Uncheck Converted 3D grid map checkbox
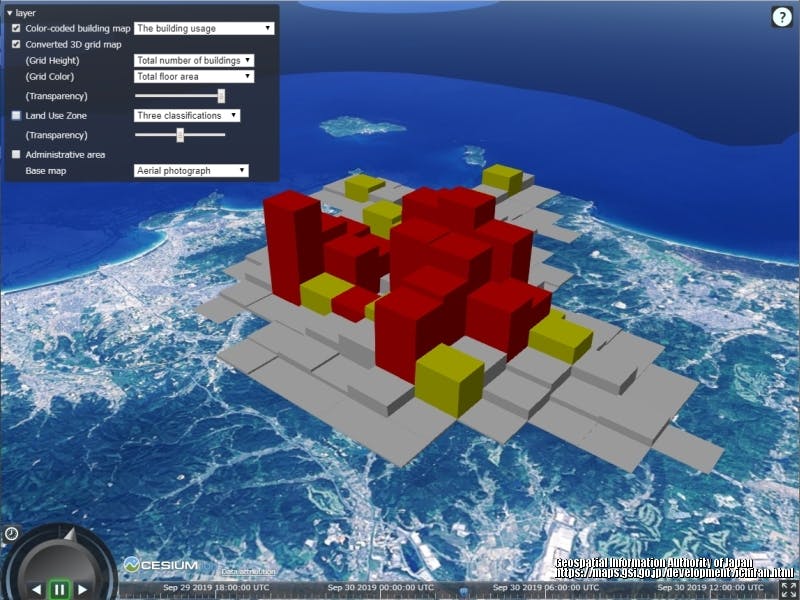 click(16, 44)
